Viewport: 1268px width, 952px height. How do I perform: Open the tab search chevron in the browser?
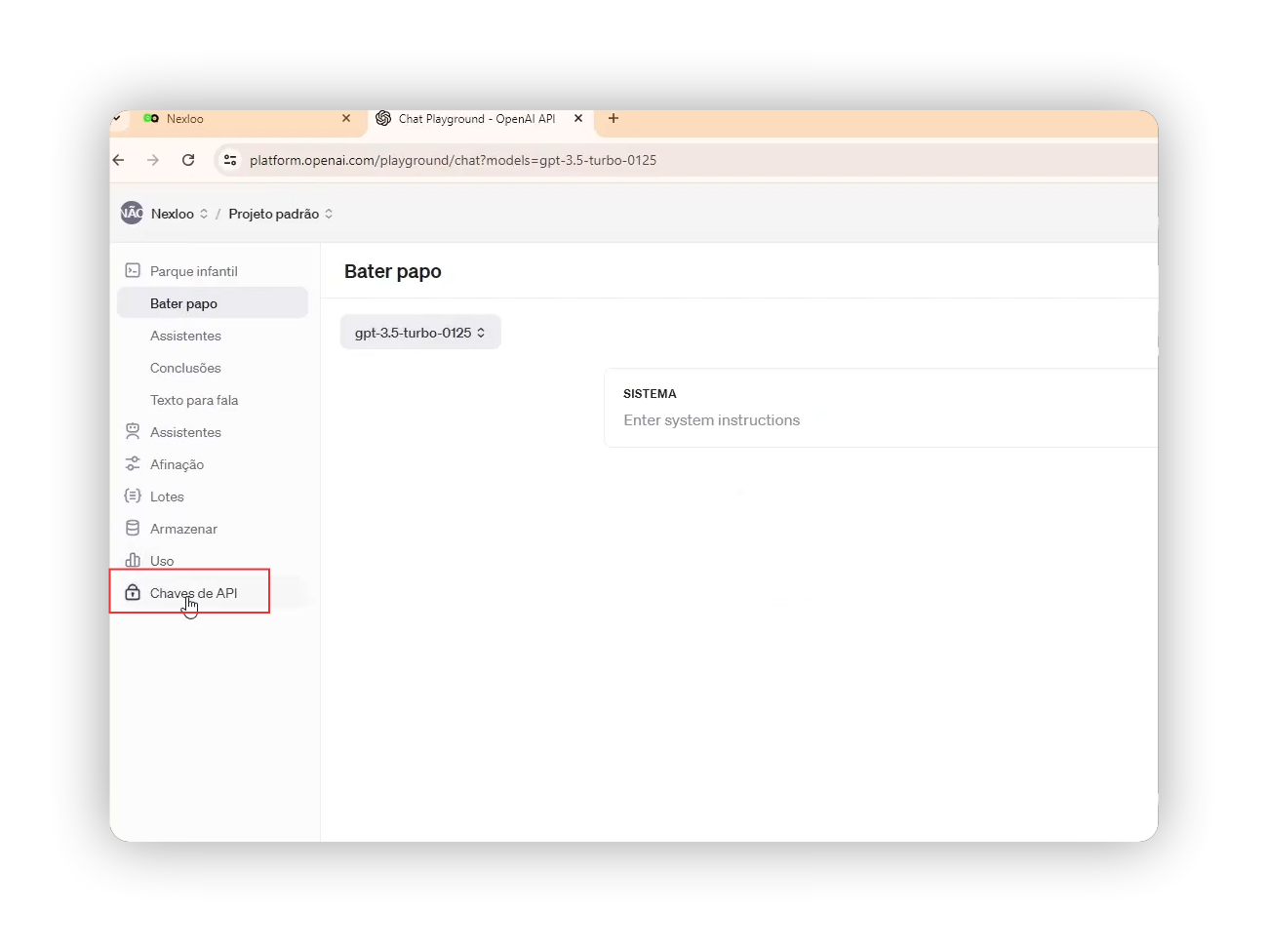coord(116,118)
